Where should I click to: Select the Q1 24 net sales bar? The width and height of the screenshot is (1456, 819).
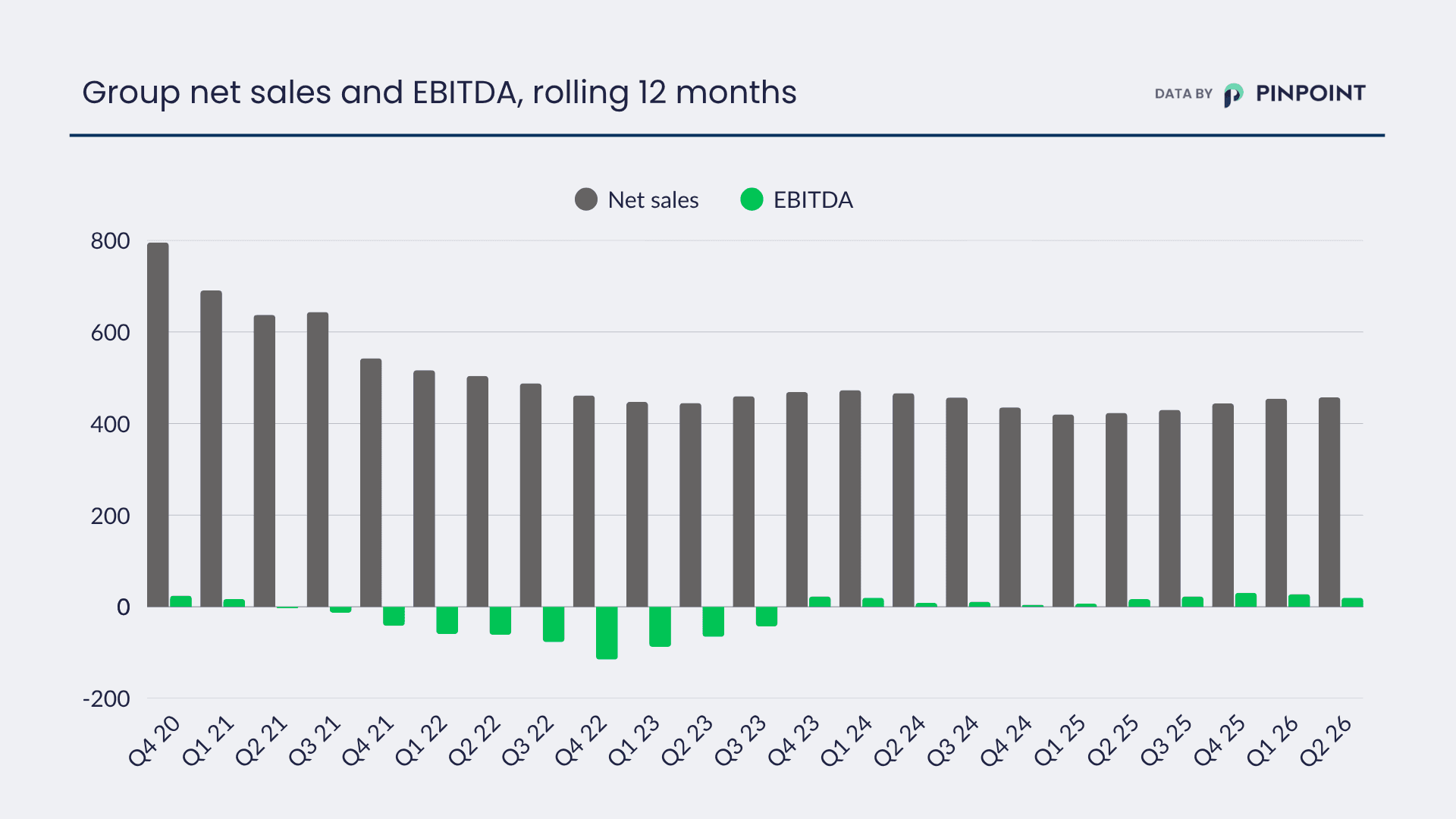tap(850, 498)
